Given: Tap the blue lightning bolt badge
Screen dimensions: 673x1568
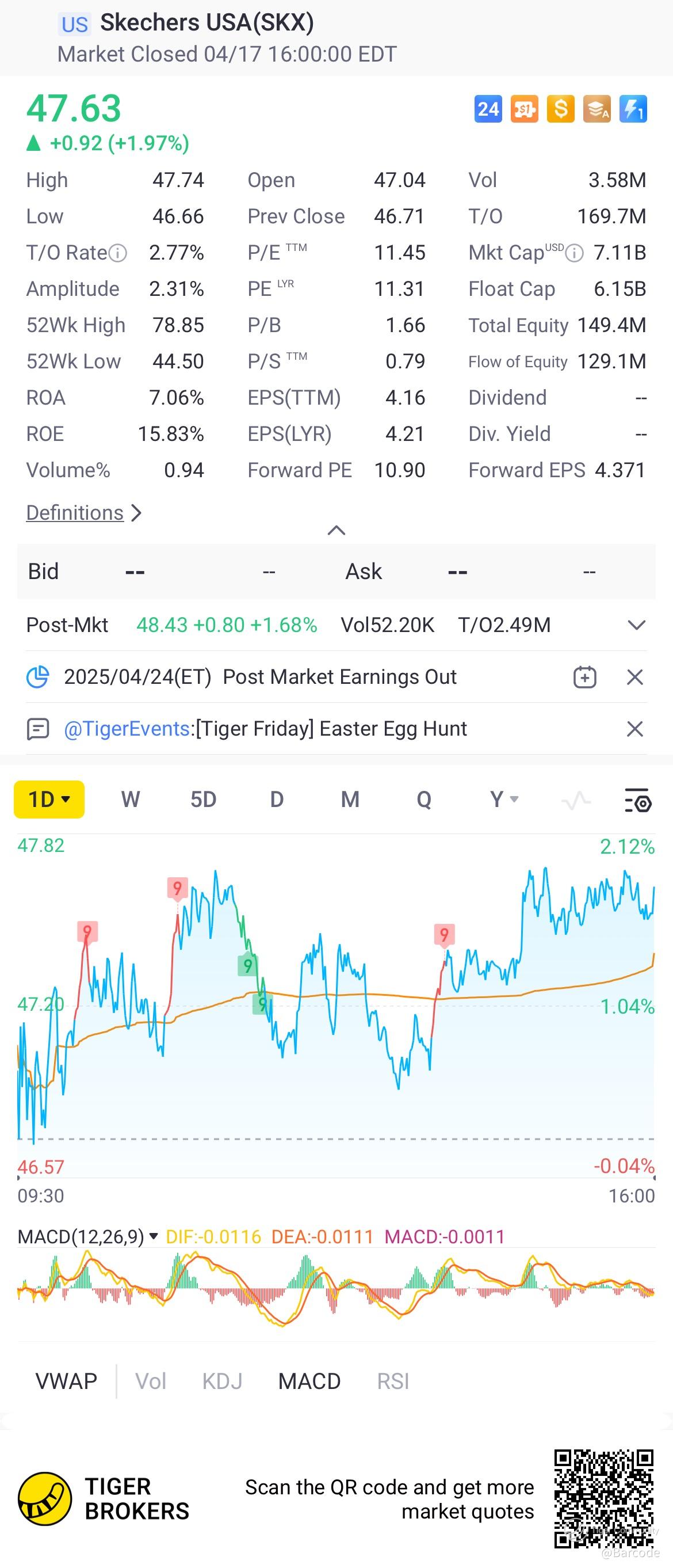Looking at the screenshot, I should click(x=633, y=109).
